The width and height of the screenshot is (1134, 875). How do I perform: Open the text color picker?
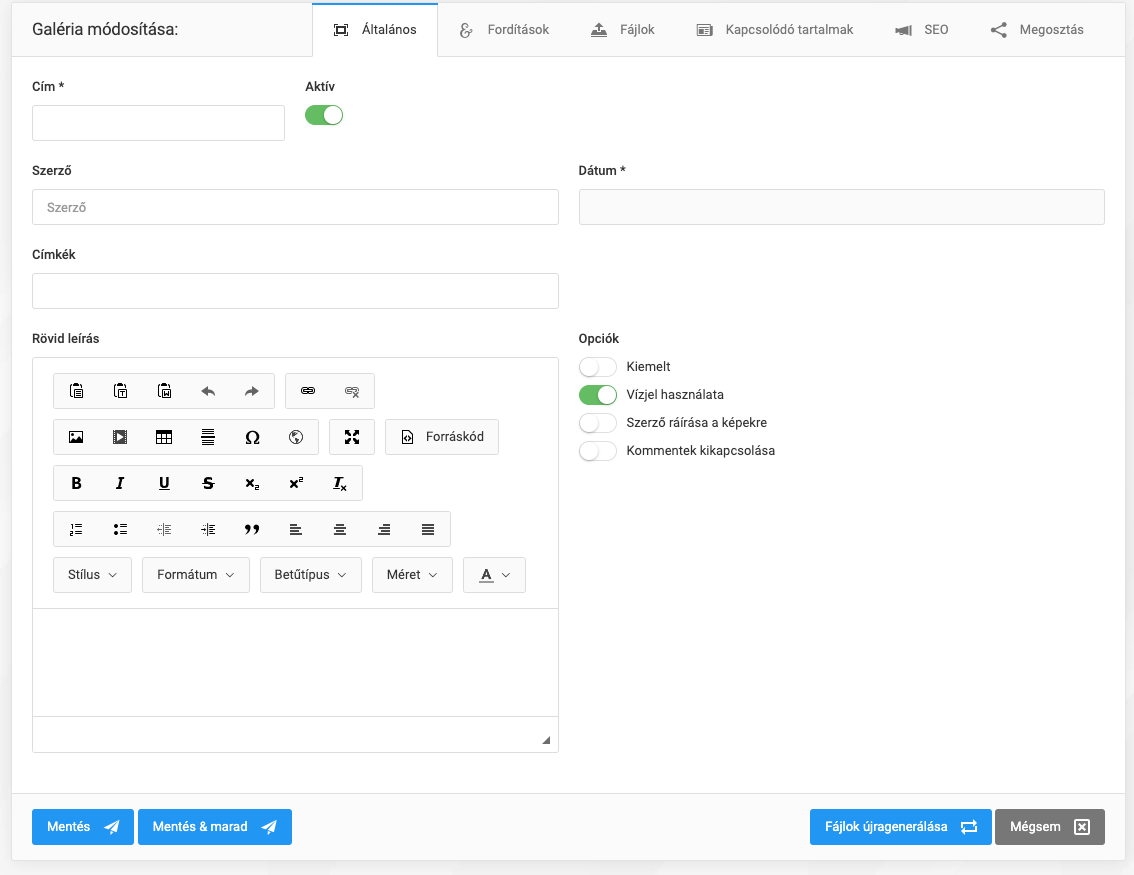point(494,575)
